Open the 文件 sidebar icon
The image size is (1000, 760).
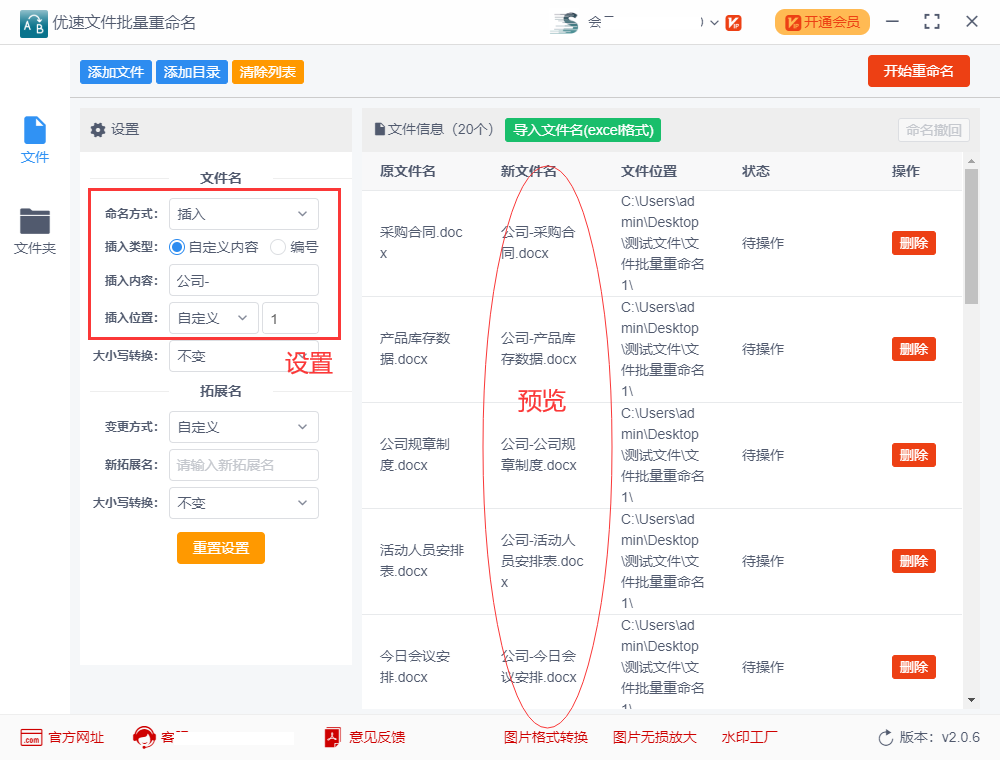34,130
